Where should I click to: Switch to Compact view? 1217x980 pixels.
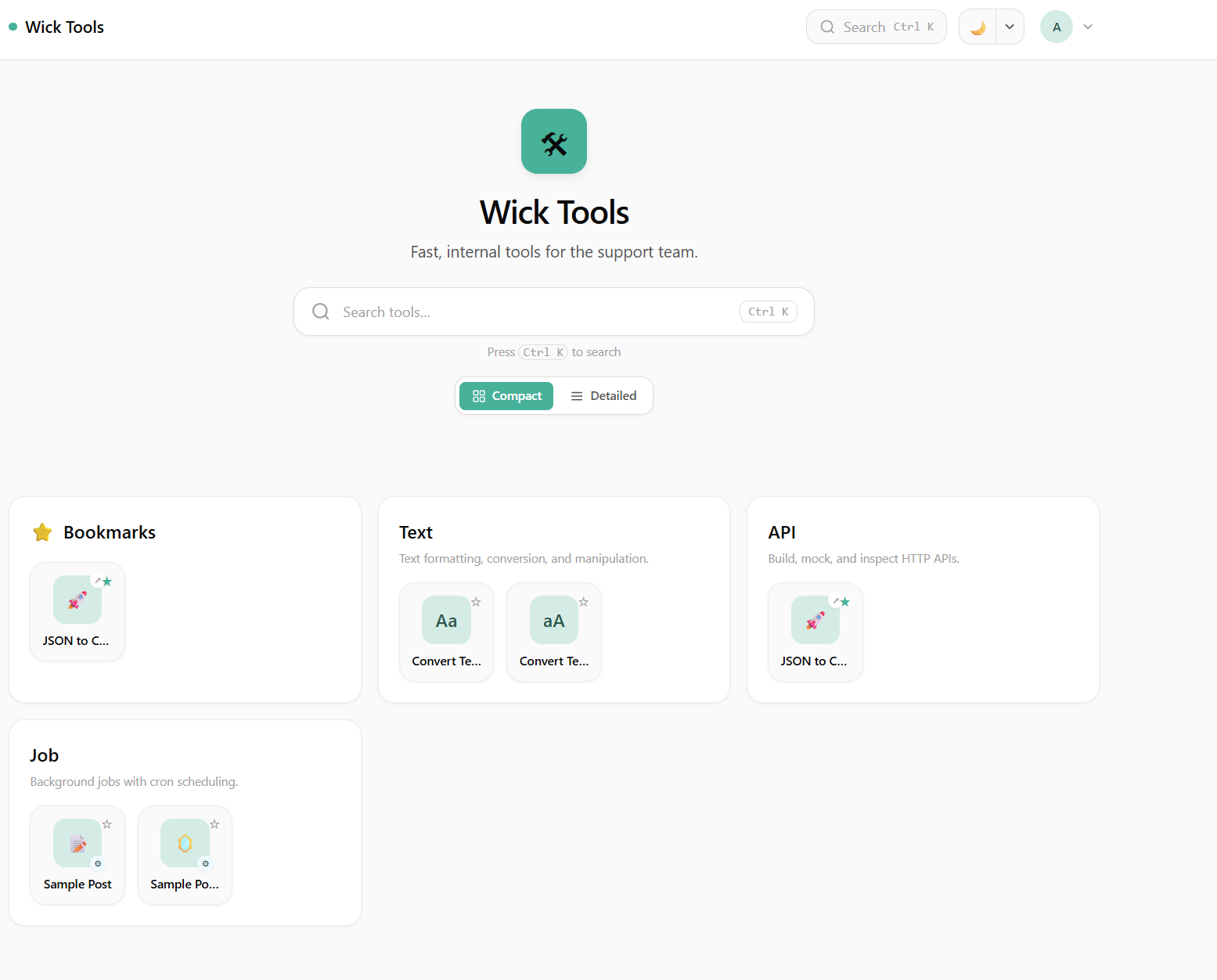(x=506, y=396)
